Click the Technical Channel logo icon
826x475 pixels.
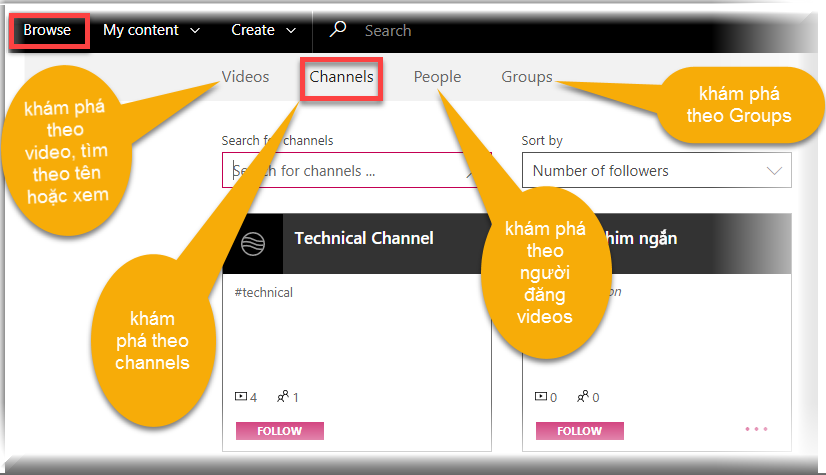point(253,244)
